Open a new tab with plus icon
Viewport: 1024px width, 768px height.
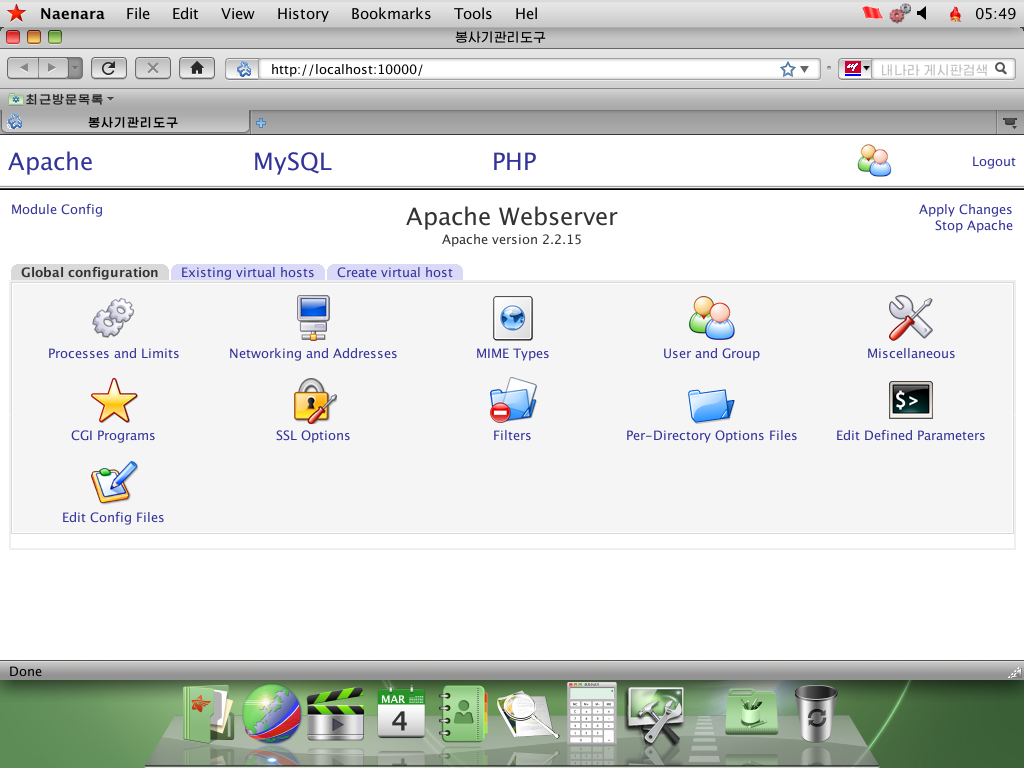point(261,123)
